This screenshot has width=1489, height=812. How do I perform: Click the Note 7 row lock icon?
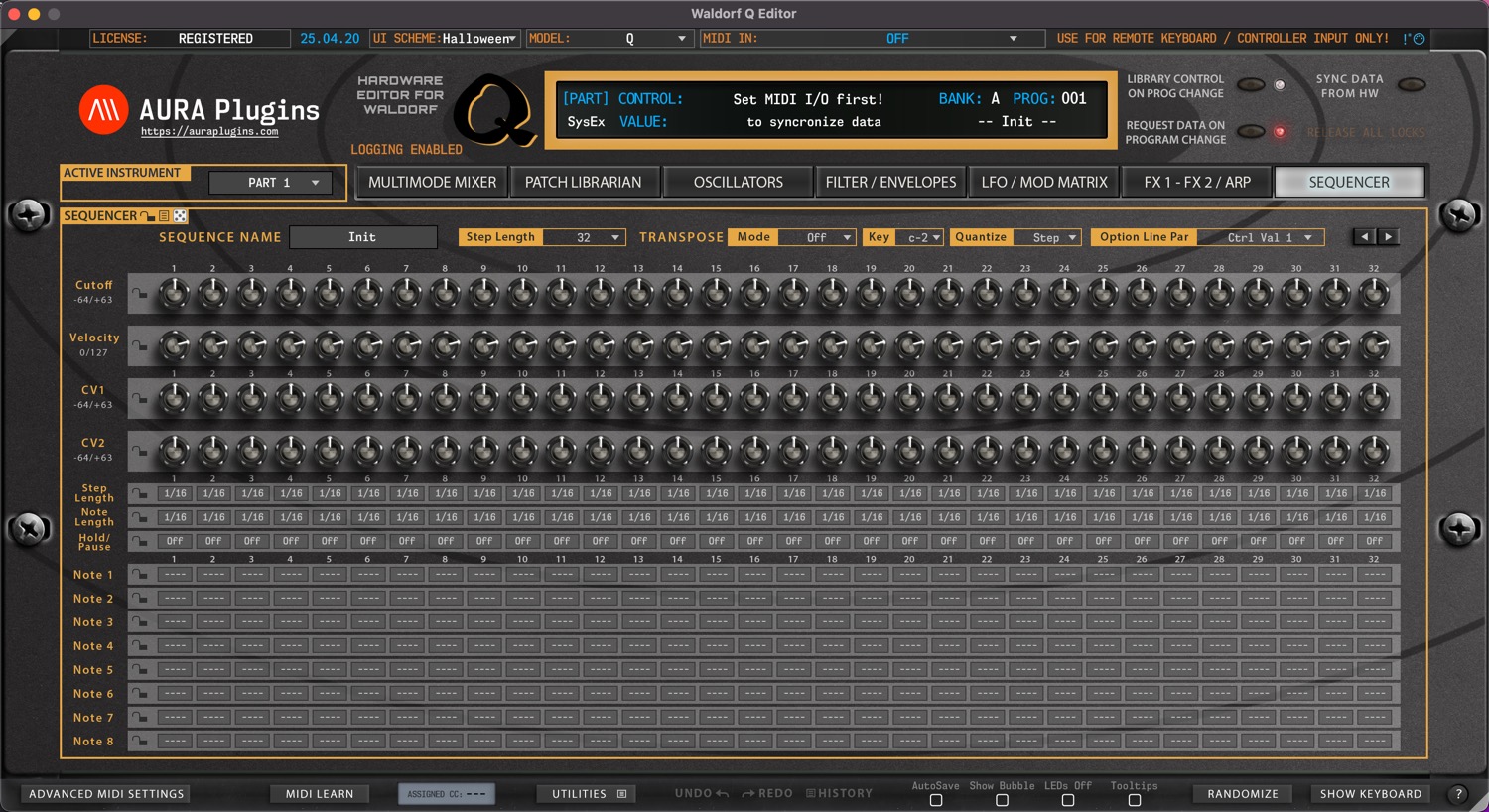[x=141, y=718]
